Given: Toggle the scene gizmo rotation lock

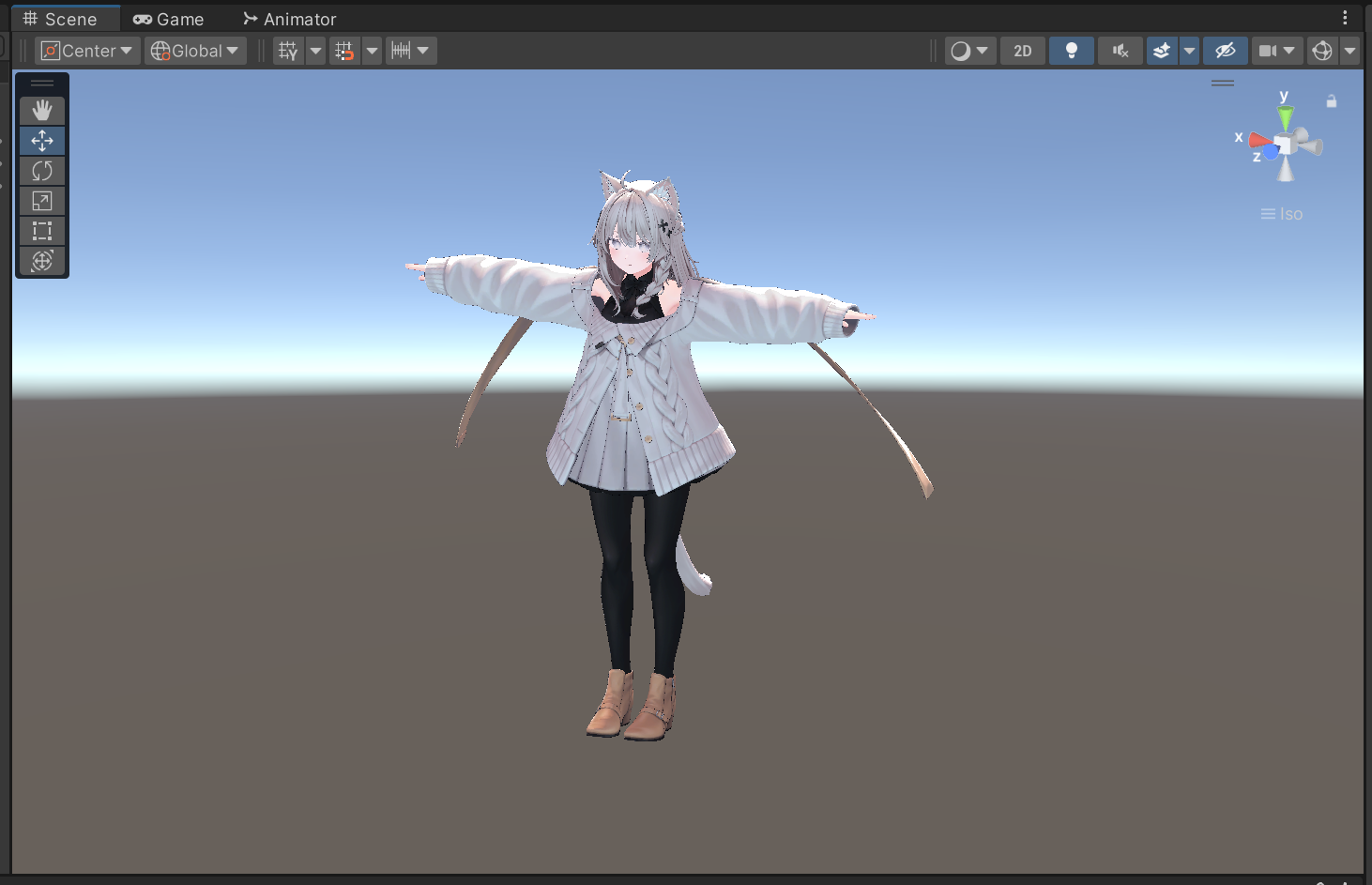Looking at the screenshot, I should (x=1331, y=101).
